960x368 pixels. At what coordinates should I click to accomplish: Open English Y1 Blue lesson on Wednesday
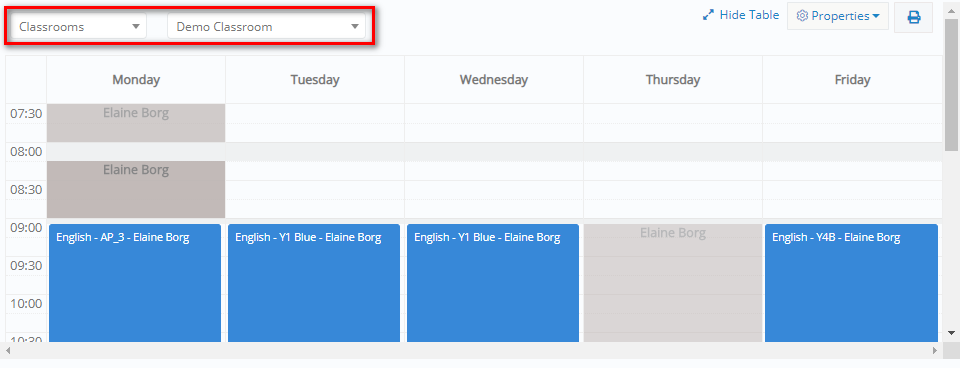coord(493,283)
